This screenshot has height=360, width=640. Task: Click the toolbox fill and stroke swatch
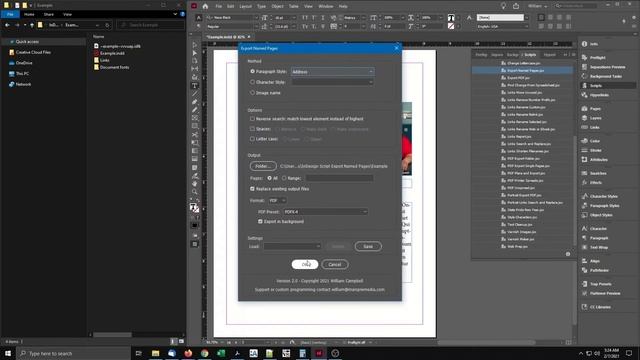click(x=194, y=208)
